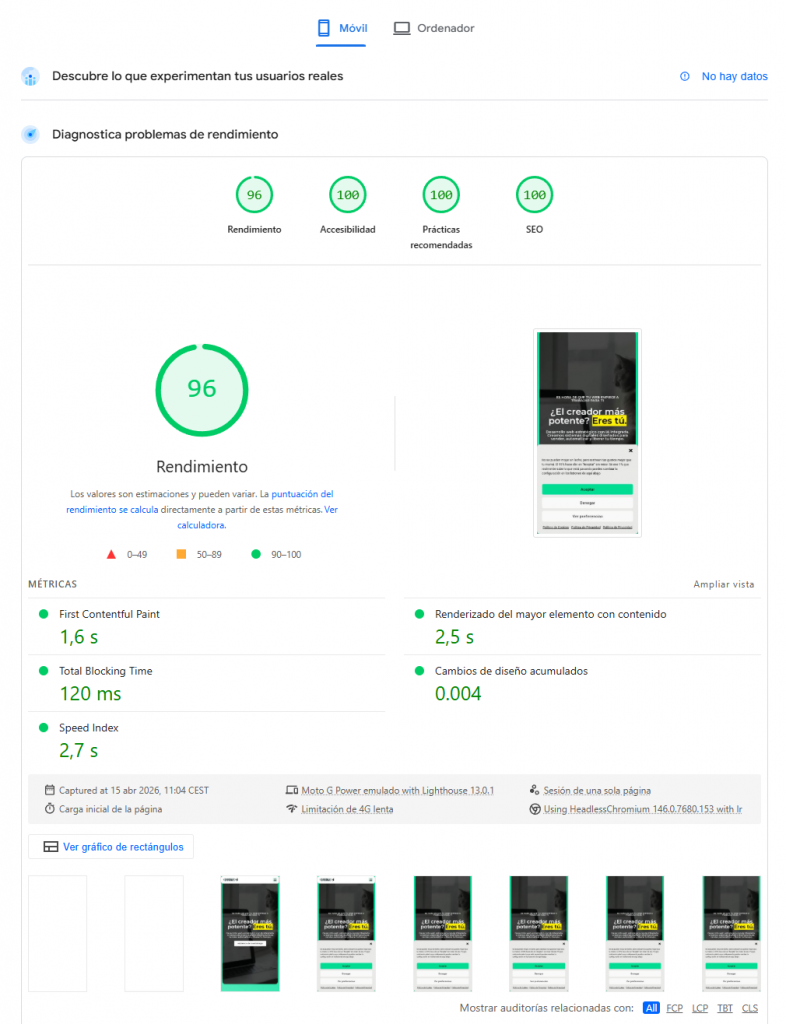Click 'Ver gráfico de rectángulos' button
The width and height of the screenshot is (786, 1024).
111,847
